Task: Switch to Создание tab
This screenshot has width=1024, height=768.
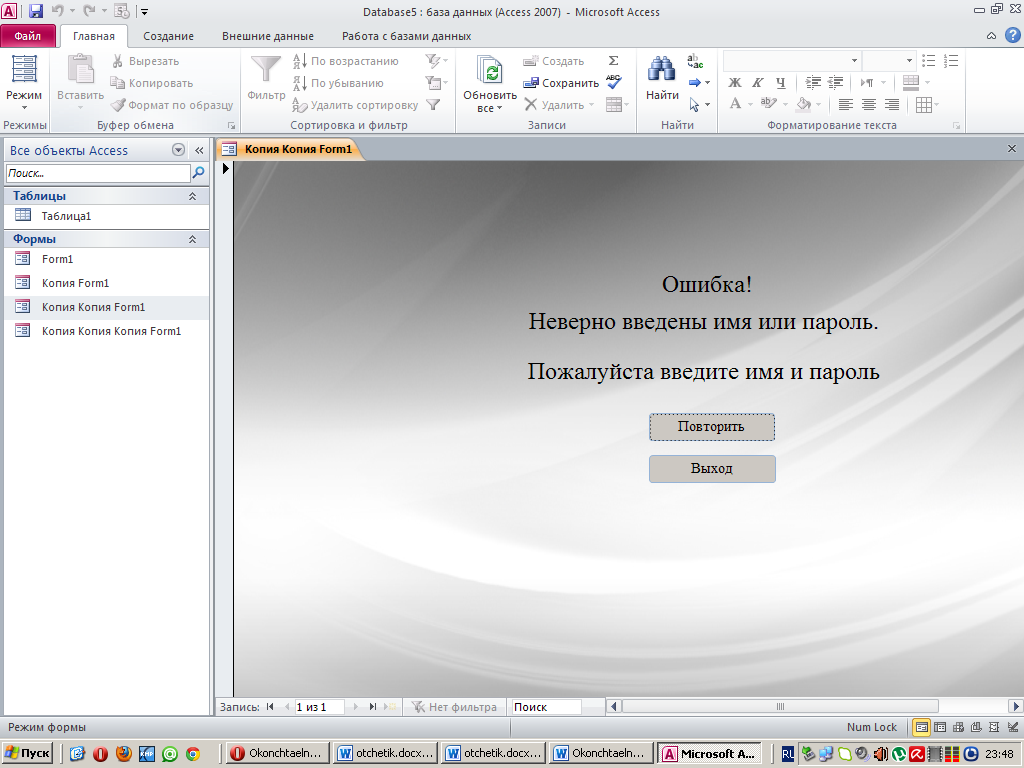Action: (x=168, y=36)
